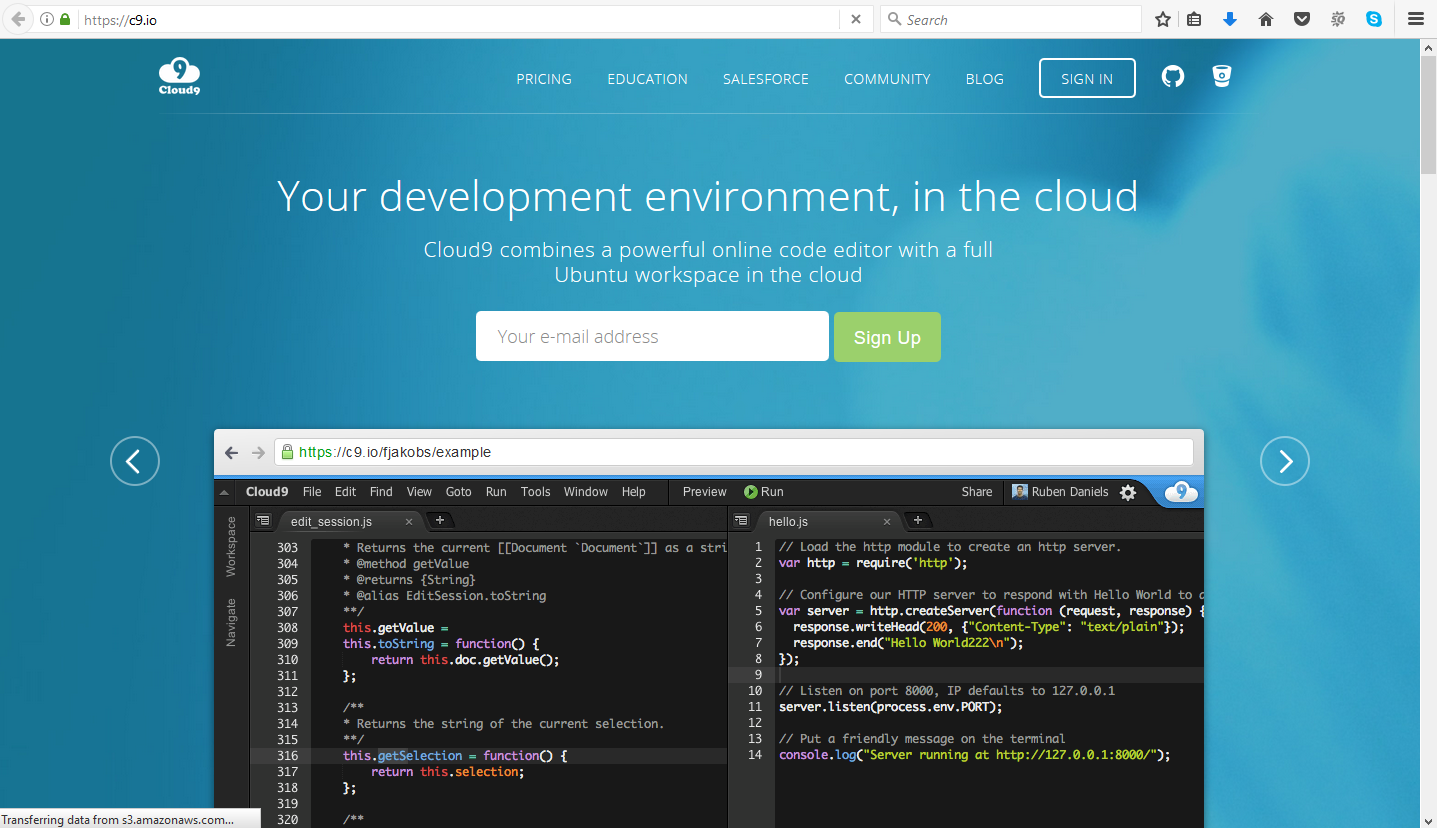Open the Community link
The width and height of the screenshot is (1437, 828).
pyautogui.click(x=887, y=79)
